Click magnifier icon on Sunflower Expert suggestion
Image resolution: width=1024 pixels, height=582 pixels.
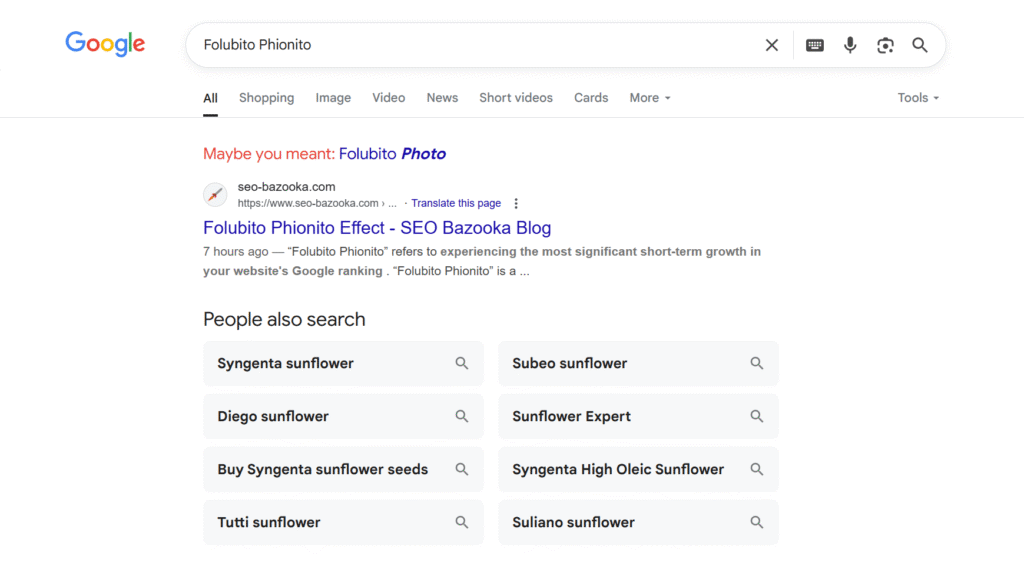pyautogui.click(x=756, y=416)
